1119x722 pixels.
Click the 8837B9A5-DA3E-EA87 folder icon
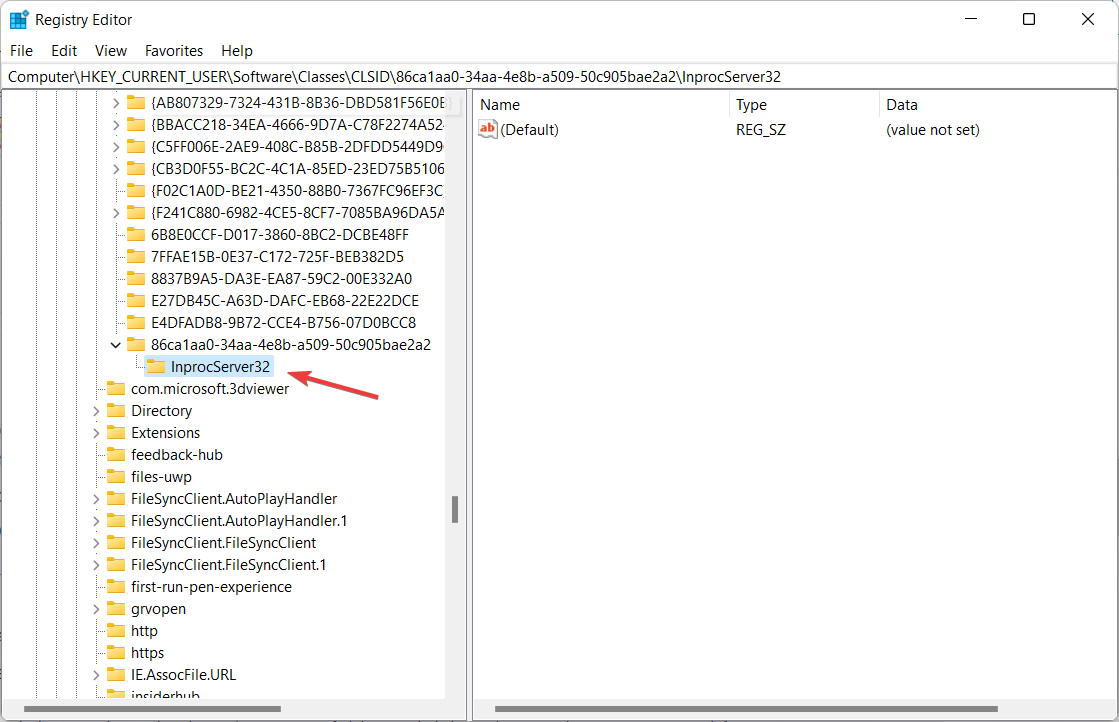click(136, 279)
